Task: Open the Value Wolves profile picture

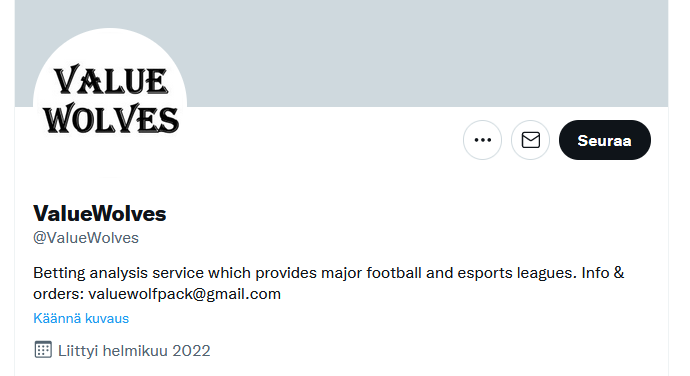Action: [110, 104]
